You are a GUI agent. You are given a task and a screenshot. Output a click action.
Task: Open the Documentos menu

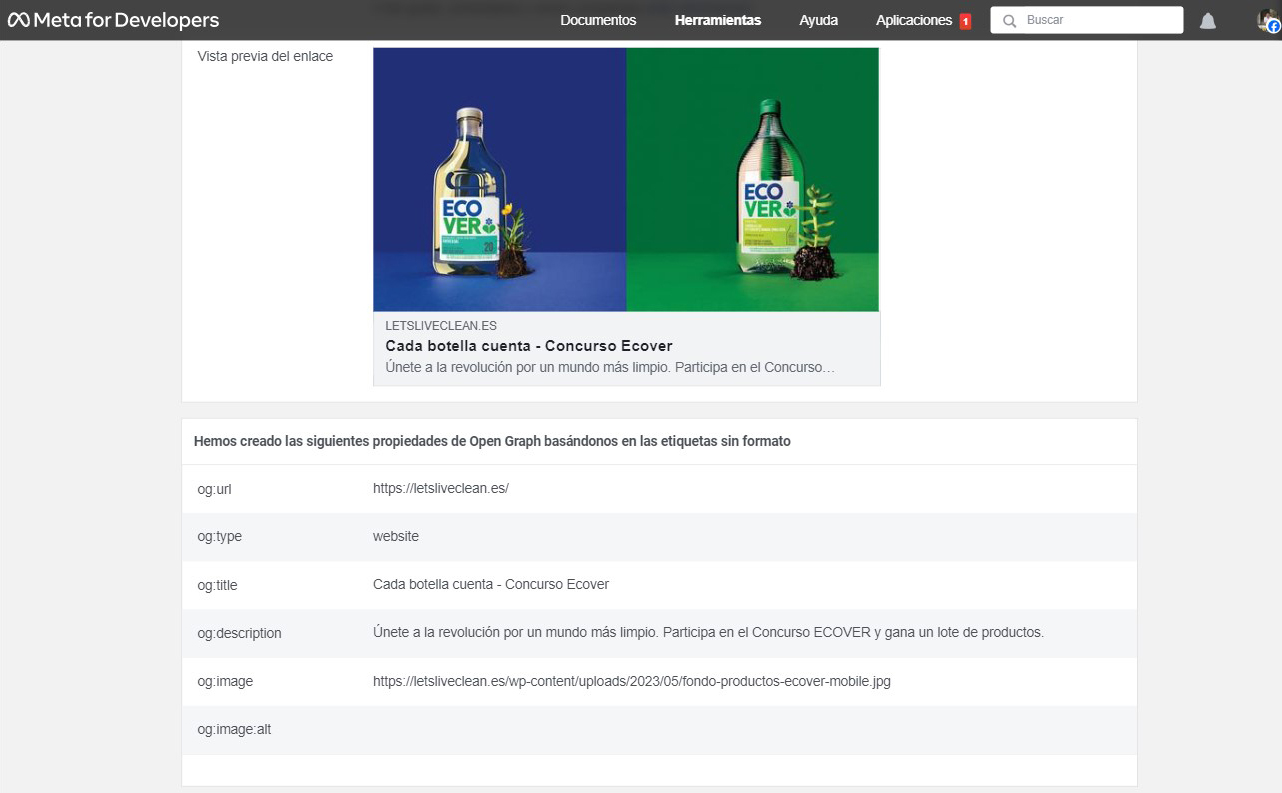[598, 20]
